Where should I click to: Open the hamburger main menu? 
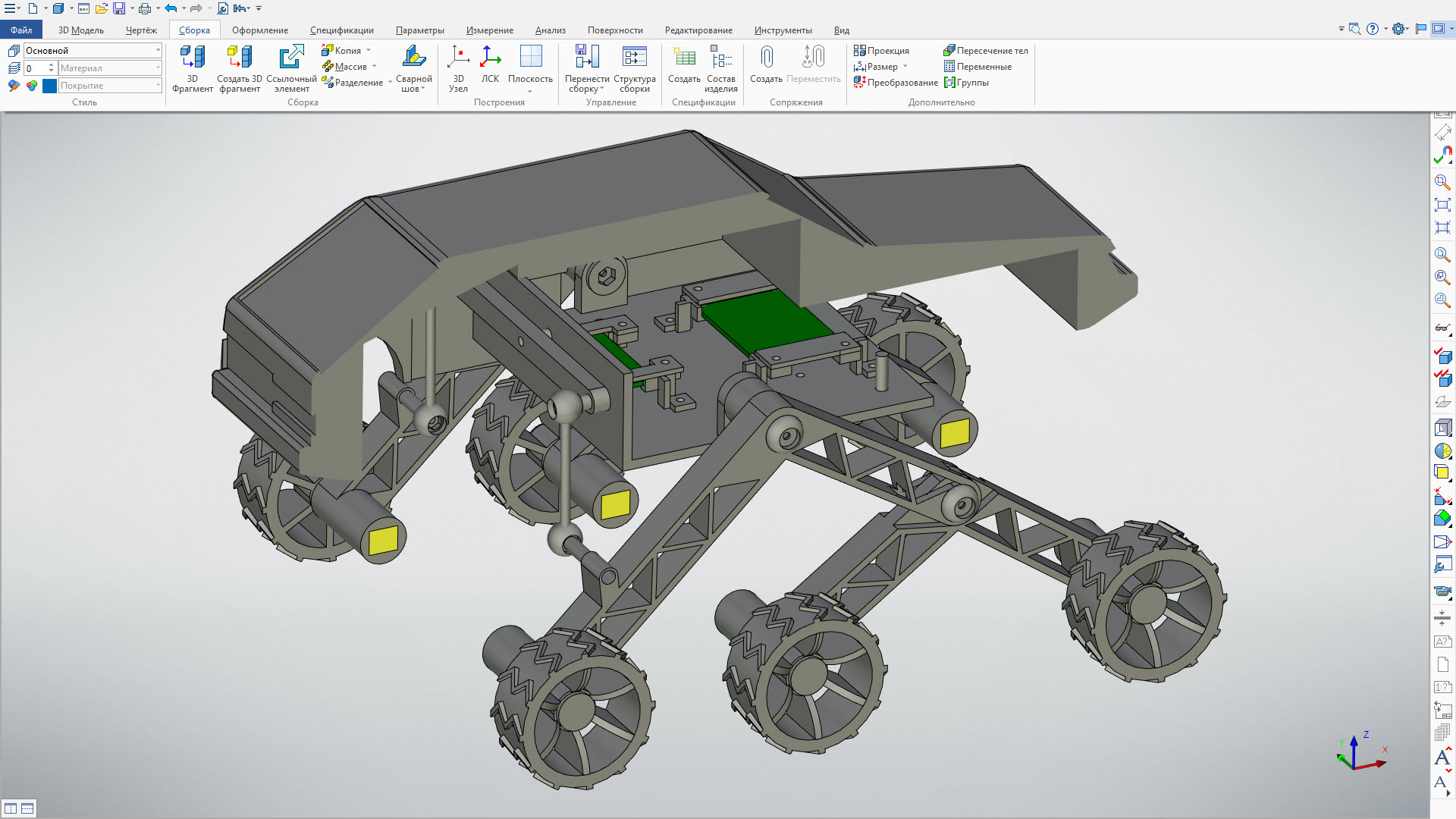[x=10, y=8]
